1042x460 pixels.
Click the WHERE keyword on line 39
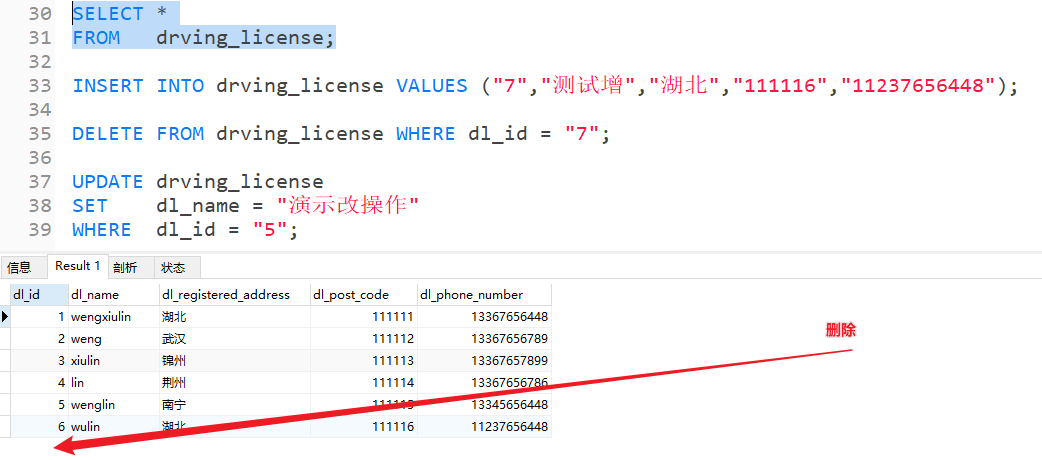coord(102,230)
